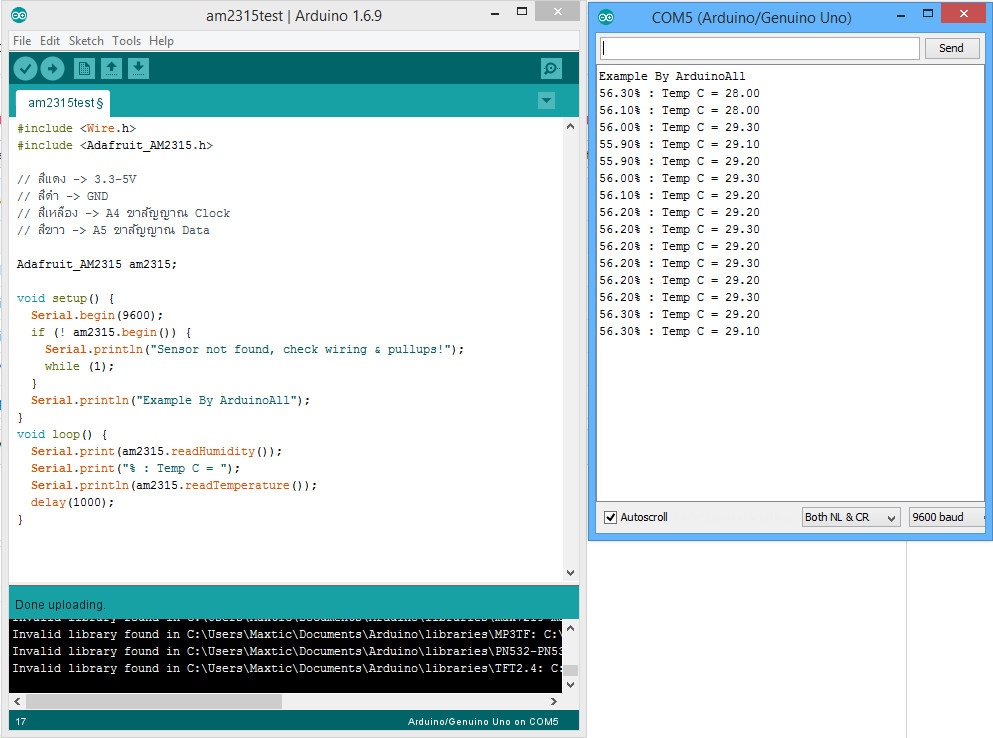This screenshot has width=993, height=738.
Task: Click the "GND" wiring comment line
Action: coord(63,196)
